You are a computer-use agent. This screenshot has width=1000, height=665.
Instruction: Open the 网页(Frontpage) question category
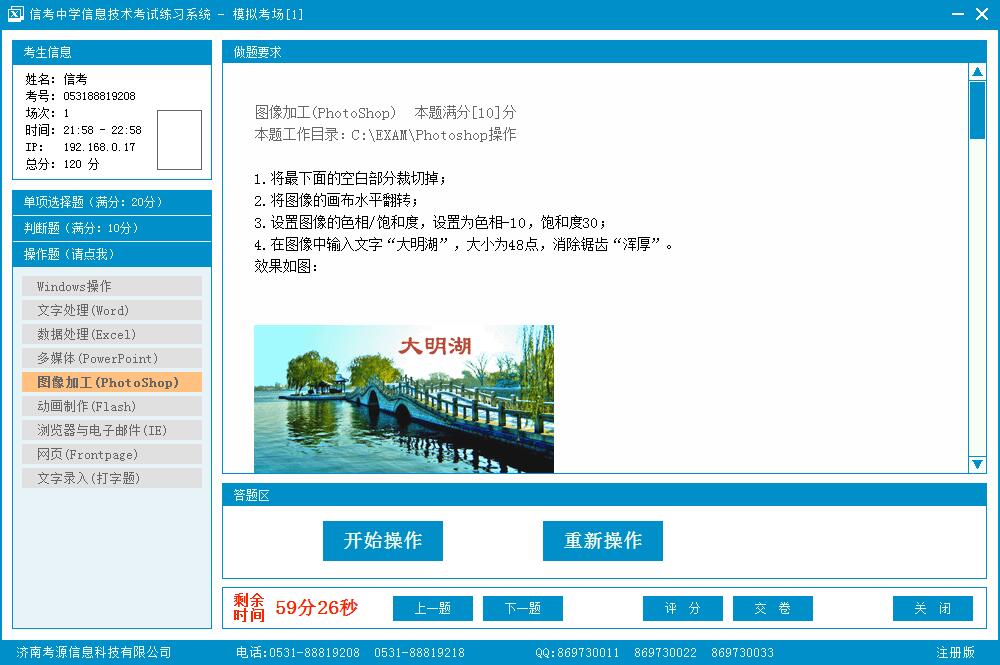click(x=111, y=453)
